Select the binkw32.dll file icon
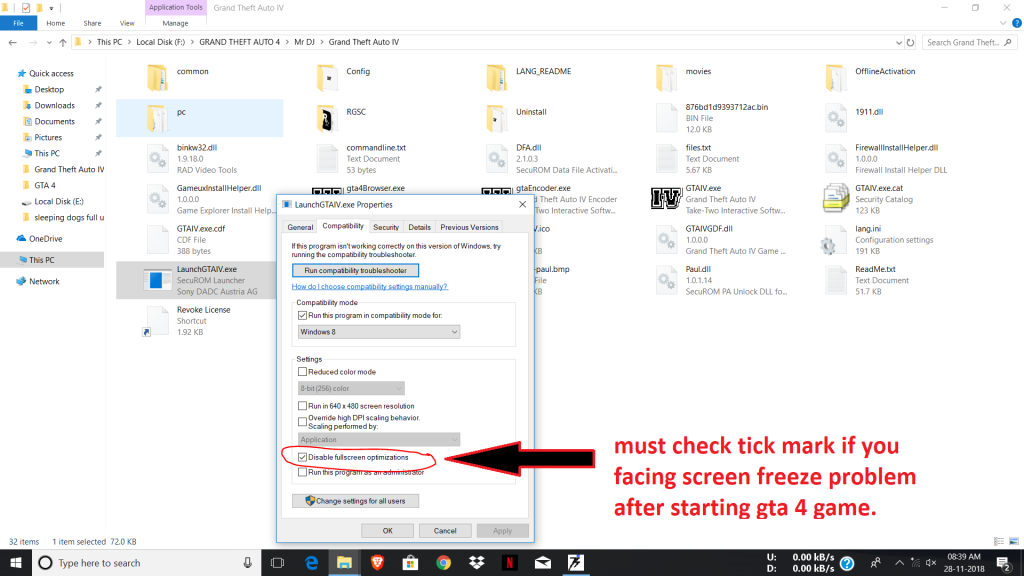Screen dimensions: 1024x576 point(157,159)
